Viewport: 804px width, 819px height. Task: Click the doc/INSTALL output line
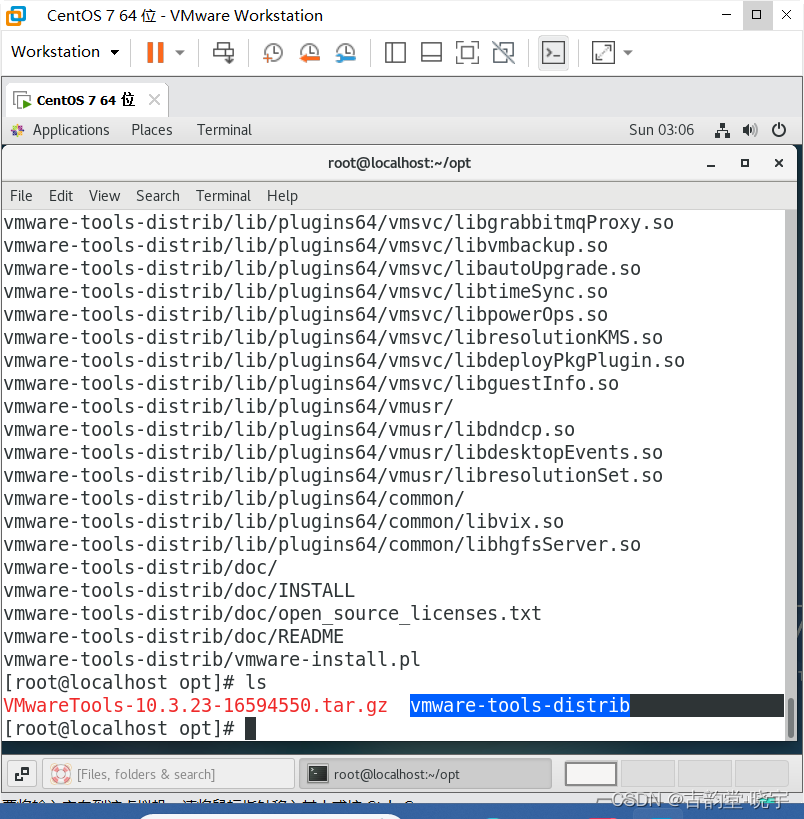[x=179, y=590]
